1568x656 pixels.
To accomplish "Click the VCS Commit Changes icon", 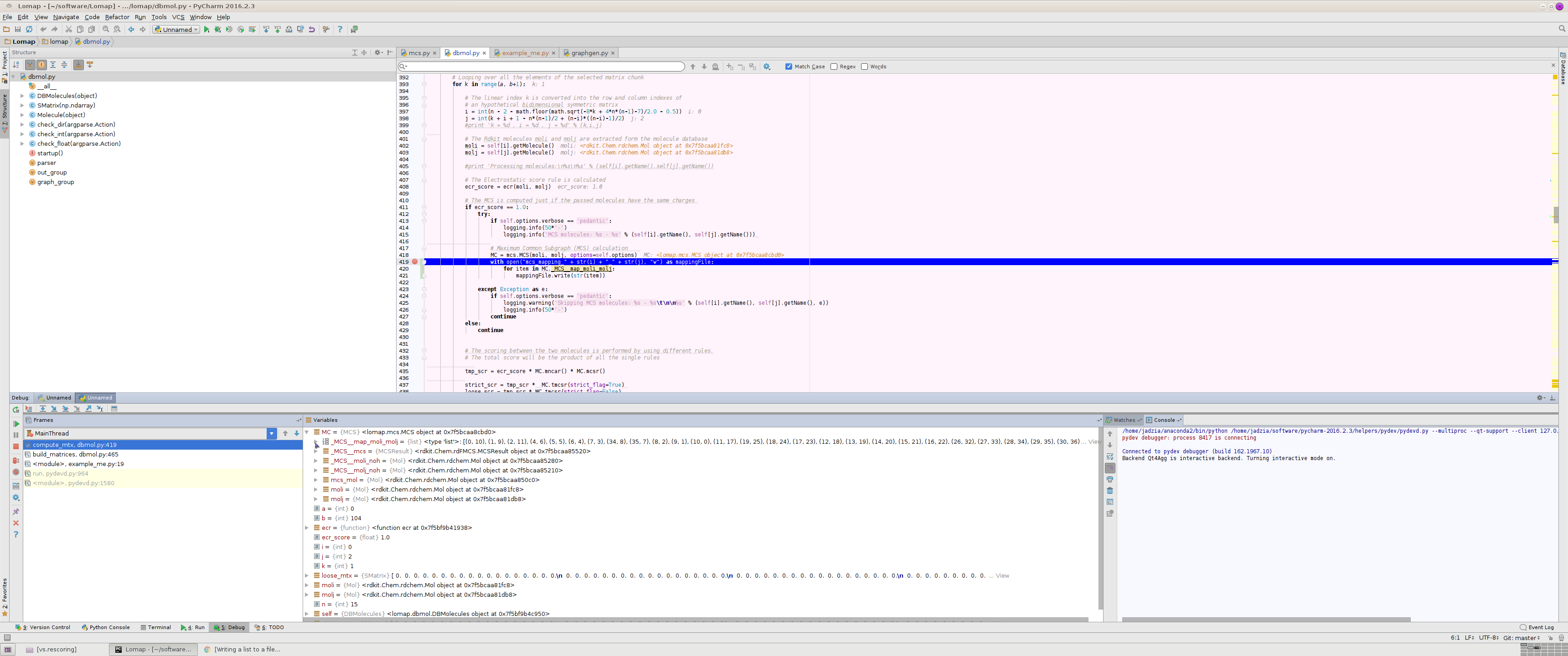I will (278, 29).
